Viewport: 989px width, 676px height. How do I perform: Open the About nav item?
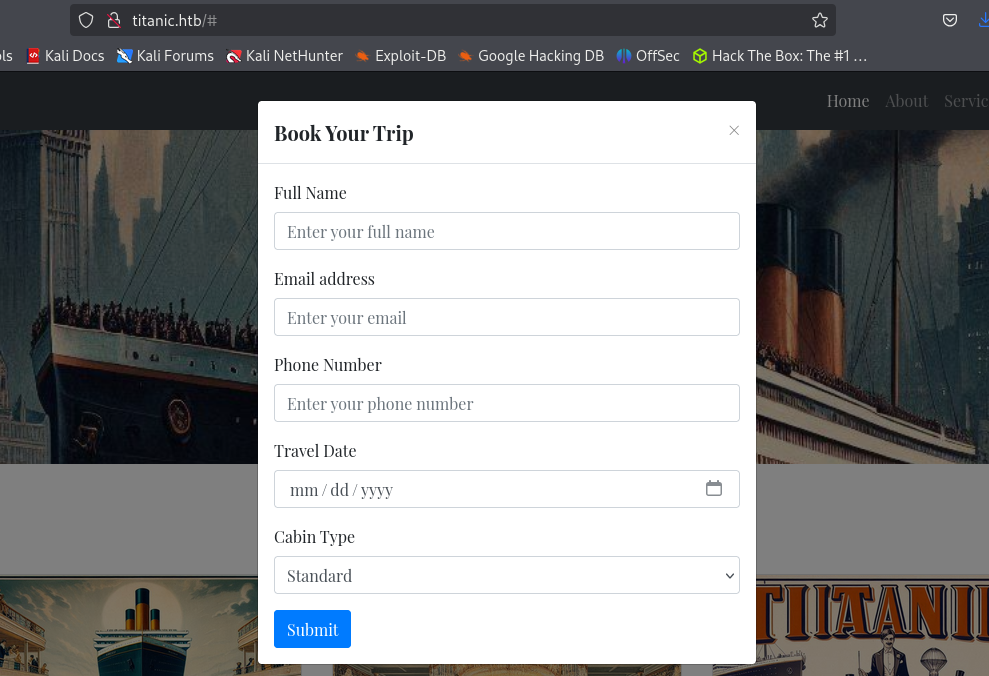tap(906, 101)
